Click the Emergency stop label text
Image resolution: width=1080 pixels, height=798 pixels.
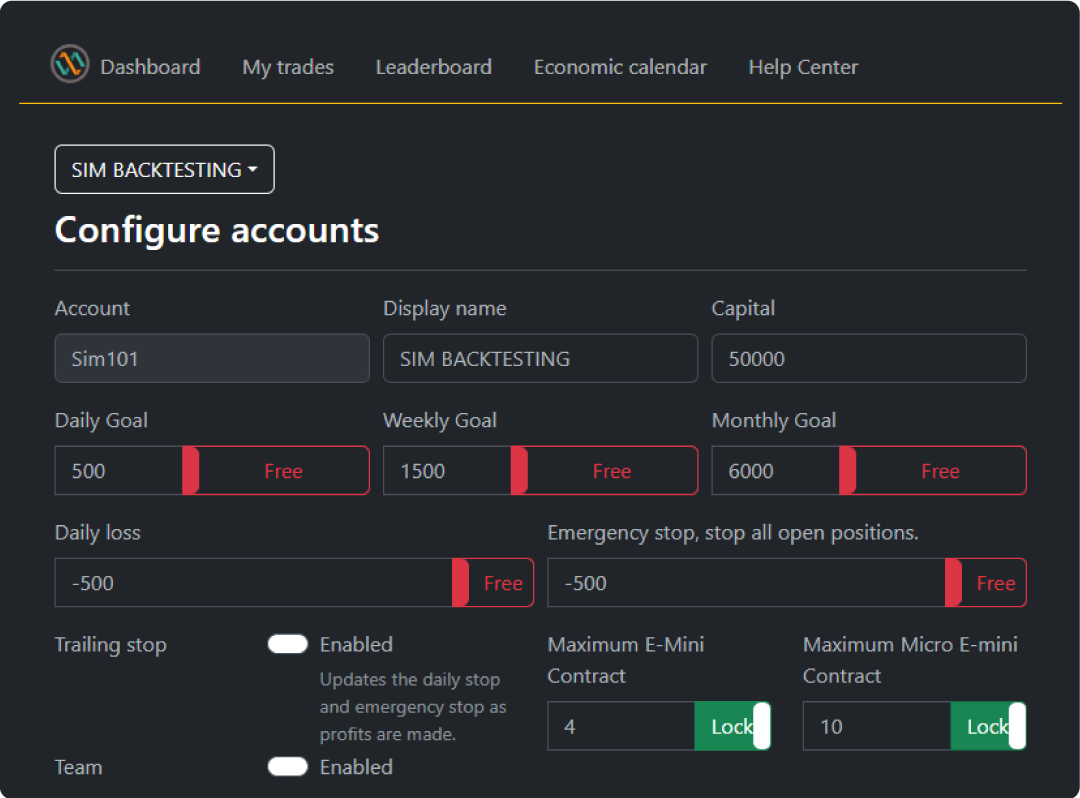pyautogui.click(x=733, y=533)
